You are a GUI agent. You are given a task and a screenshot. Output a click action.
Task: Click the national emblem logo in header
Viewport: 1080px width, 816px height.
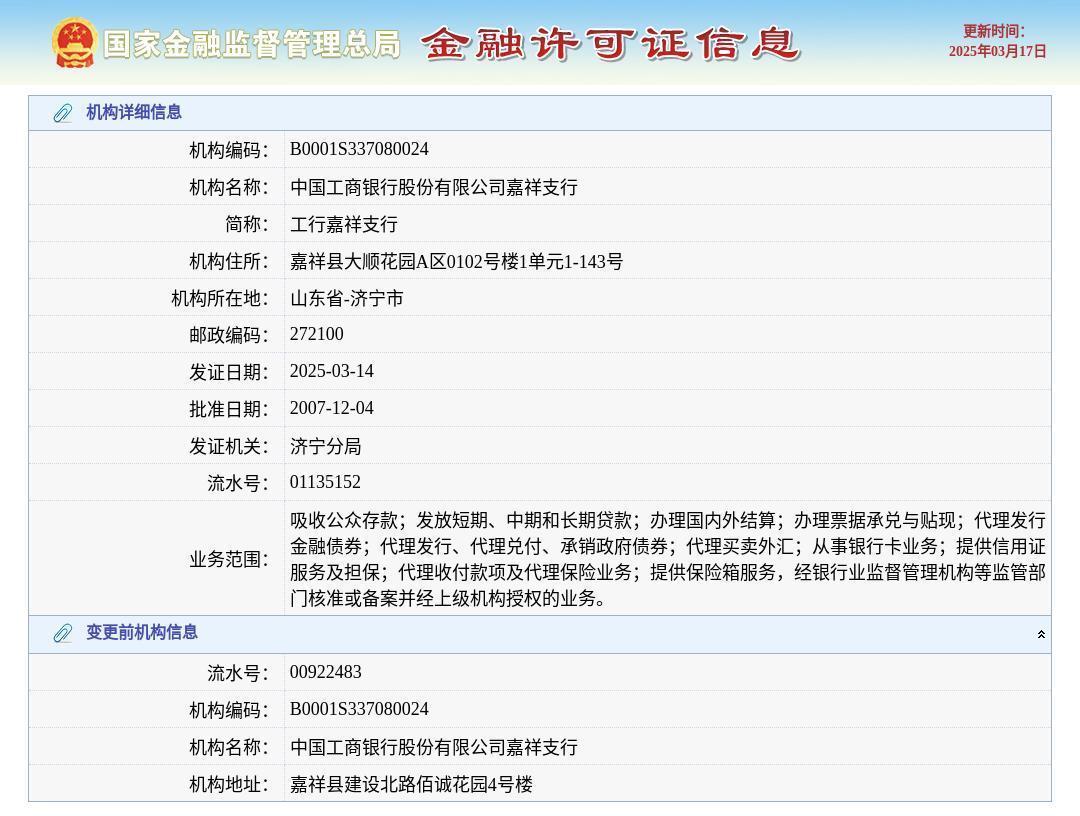[x=75, y=43]
